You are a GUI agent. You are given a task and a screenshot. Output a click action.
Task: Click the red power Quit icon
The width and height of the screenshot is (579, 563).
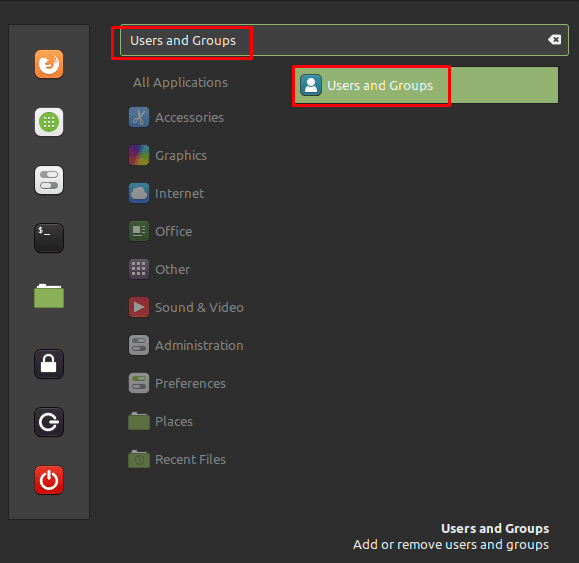[49, 480]
